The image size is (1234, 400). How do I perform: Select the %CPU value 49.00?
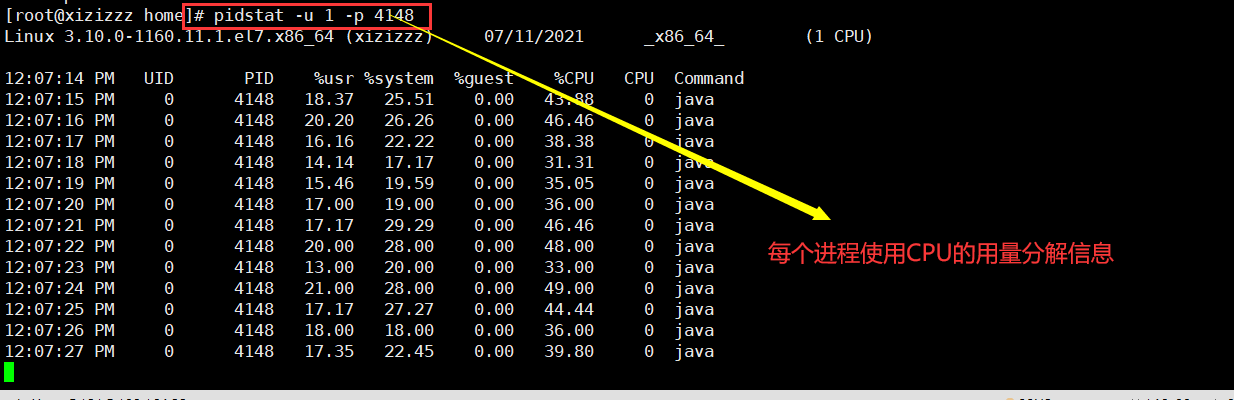click(x=569, y=288)
